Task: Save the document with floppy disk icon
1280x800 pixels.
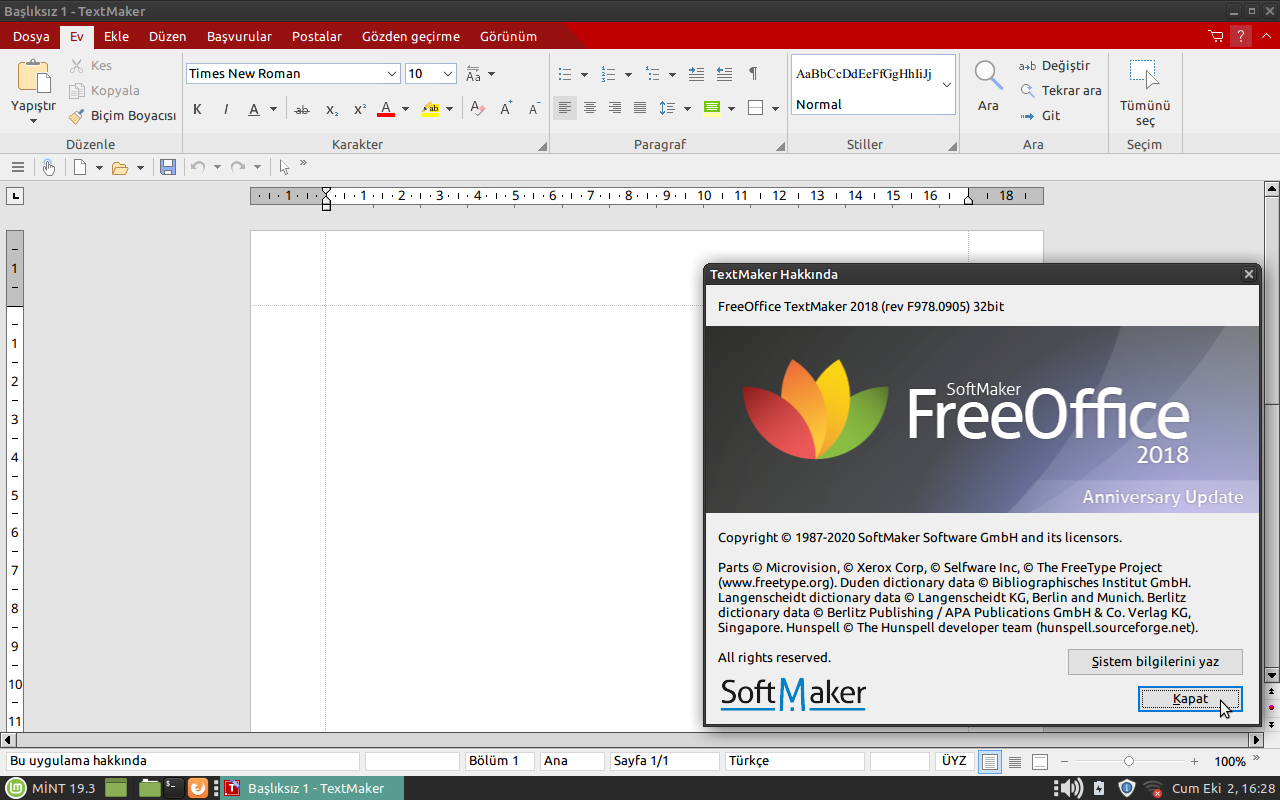Action: coord(168,167)
